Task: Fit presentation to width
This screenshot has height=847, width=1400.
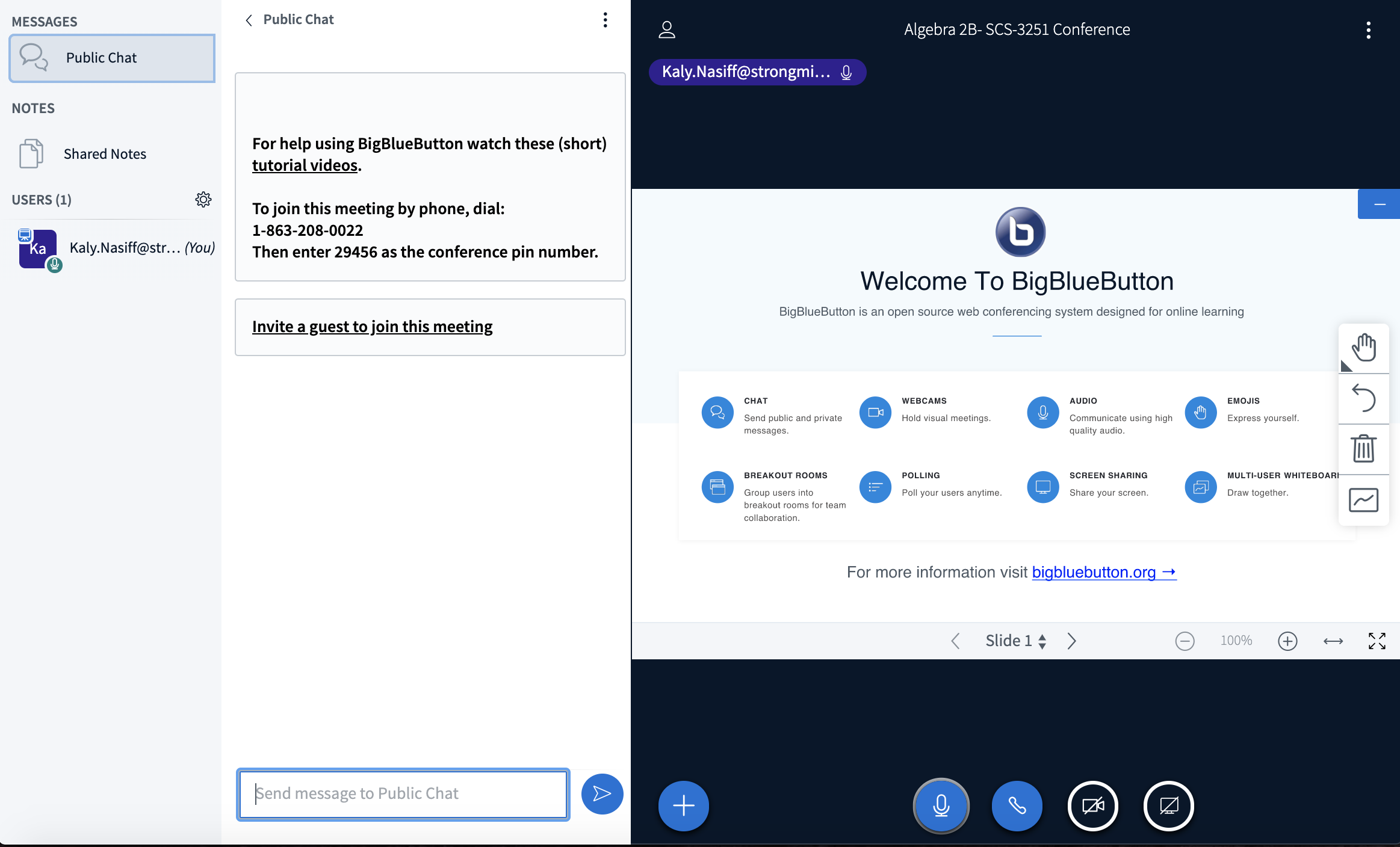Action: click(1333, 641)
